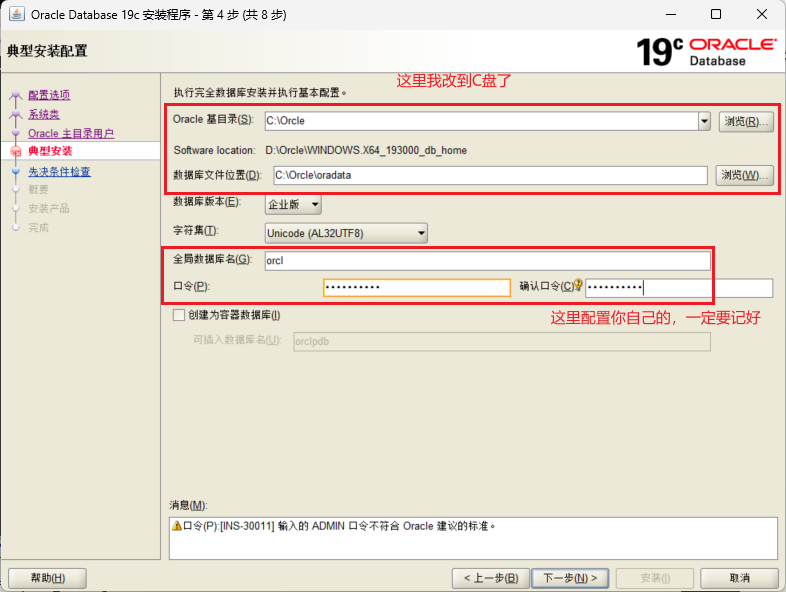Go to 系统类 step in sidebar

click(x=44, y=114)
